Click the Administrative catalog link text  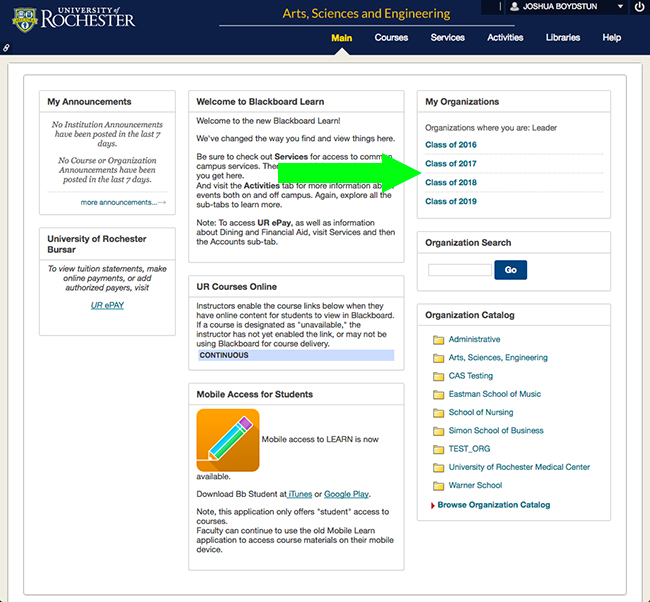click(474, 339)
